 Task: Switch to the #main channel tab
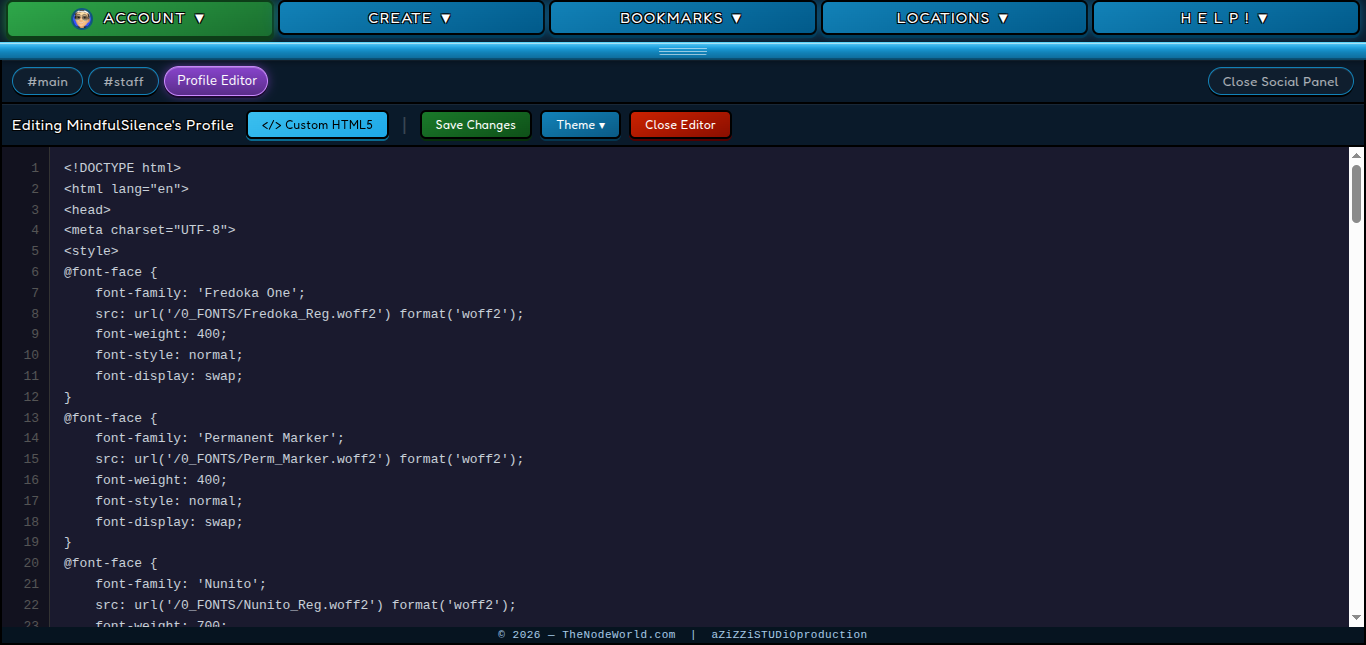coord(47,81)
